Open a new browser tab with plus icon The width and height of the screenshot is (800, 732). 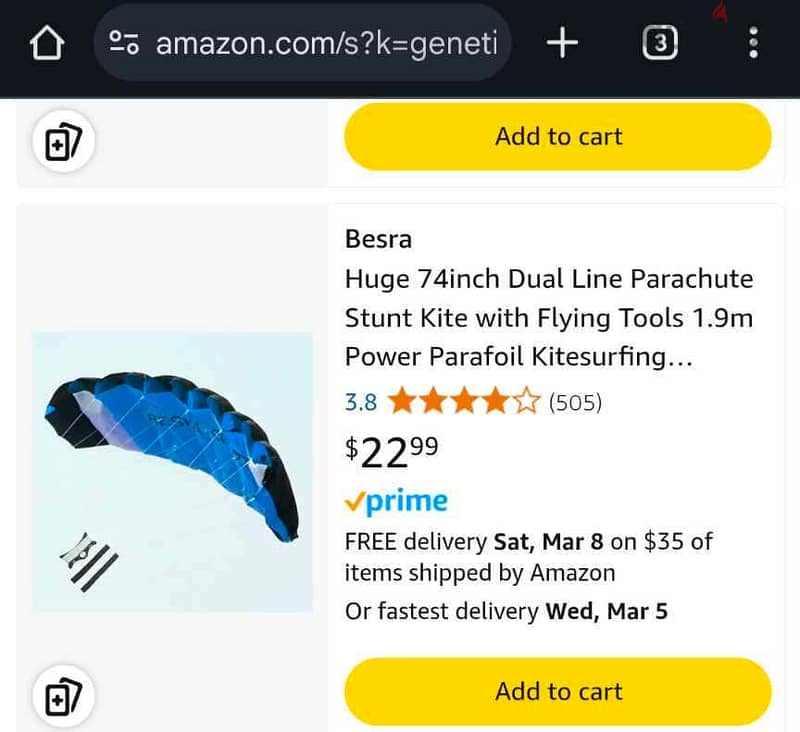(x=562, y=43)
